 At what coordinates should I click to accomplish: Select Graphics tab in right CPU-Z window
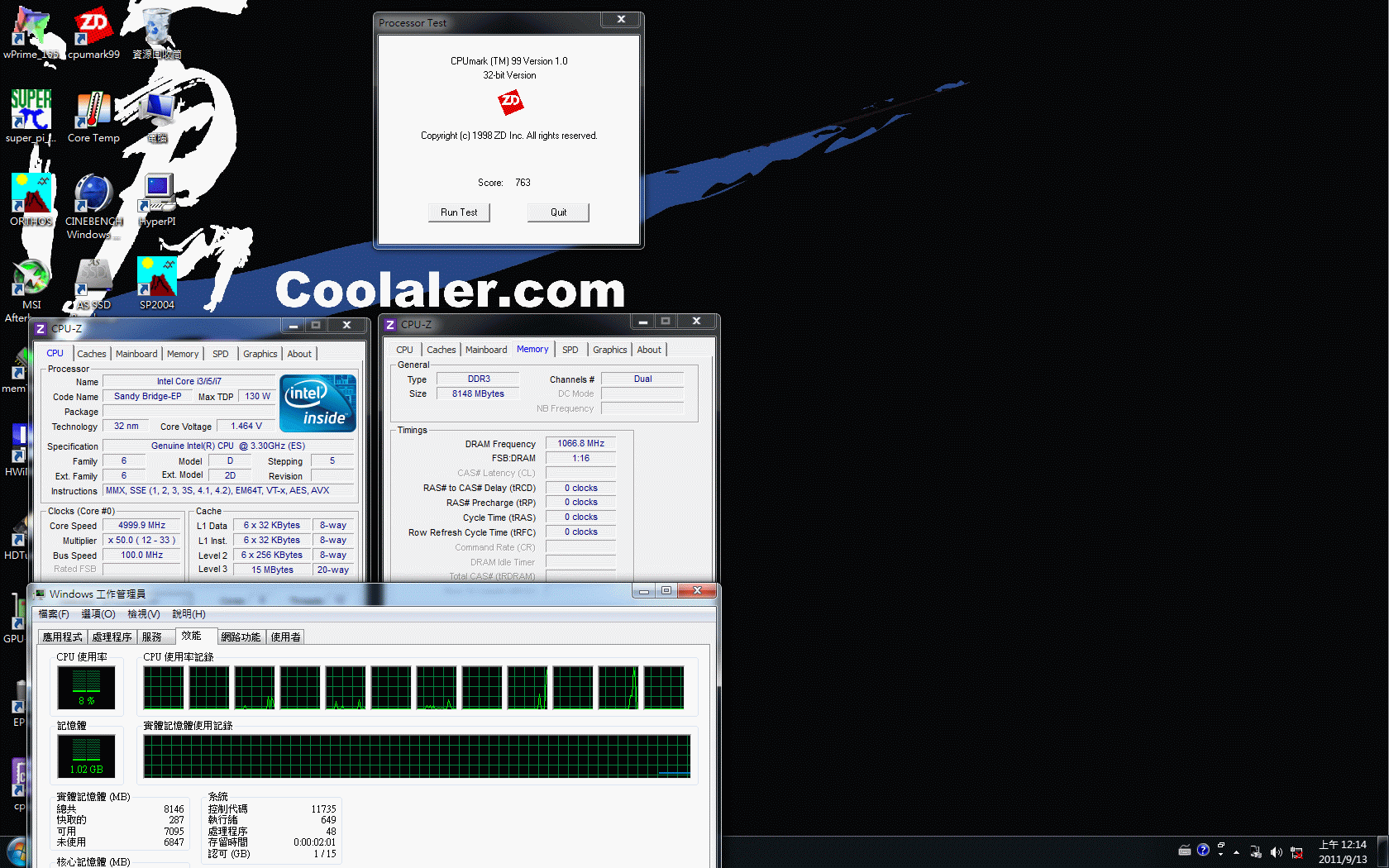[x=610, y=350]
